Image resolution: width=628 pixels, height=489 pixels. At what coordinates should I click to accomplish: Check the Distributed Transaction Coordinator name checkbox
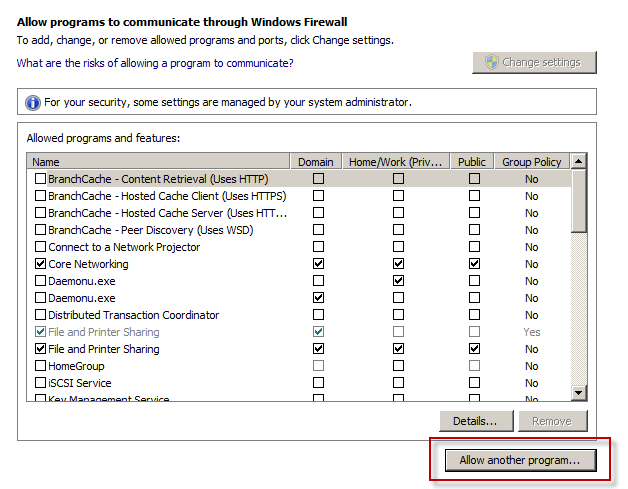40,315
